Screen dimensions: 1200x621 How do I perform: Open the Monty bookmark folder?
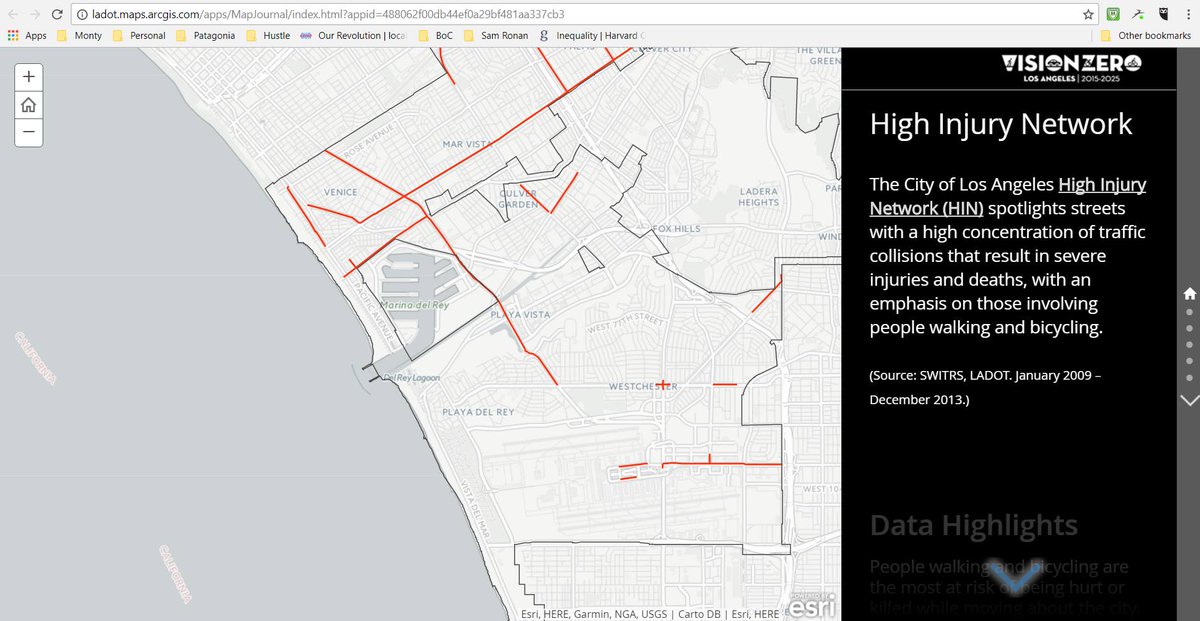coord(79,36)
